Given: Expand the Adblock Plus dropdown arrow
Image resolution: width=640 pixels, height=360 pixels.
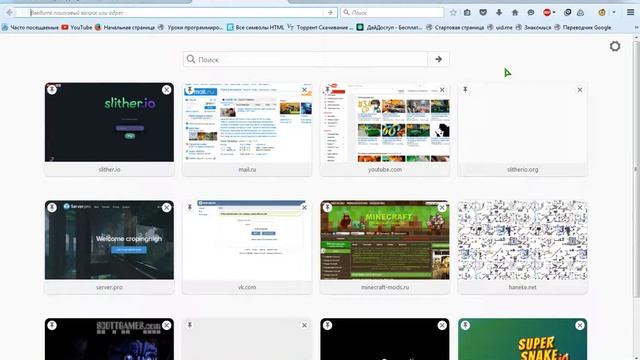Looking at the screenshot, I should click(554, 13).
